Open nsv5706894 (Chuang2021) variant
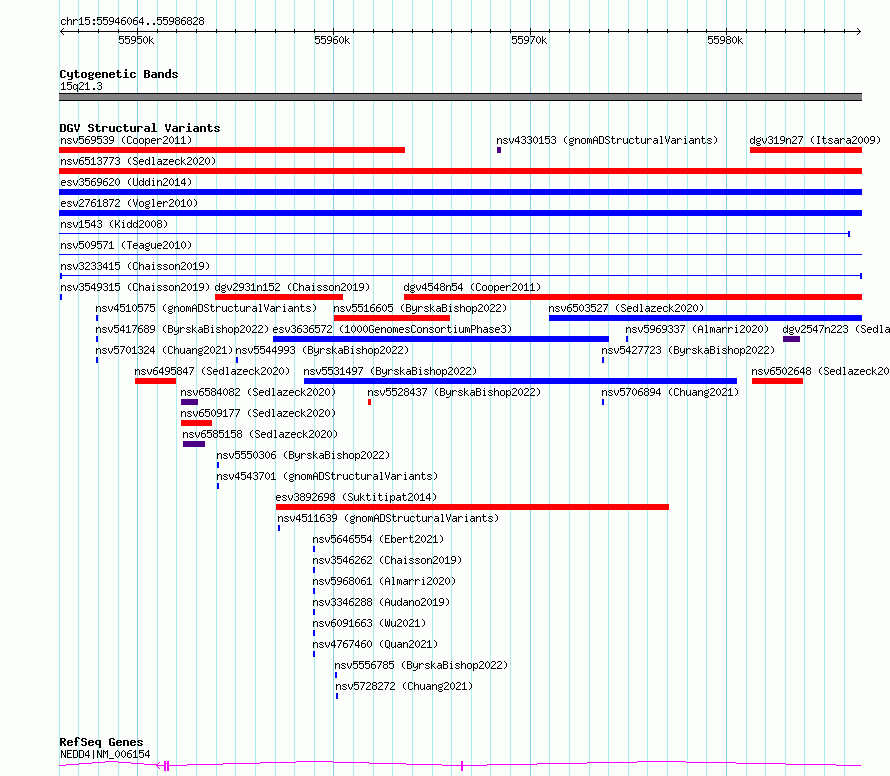The image size is (890, 776). [x=670, y=392]
